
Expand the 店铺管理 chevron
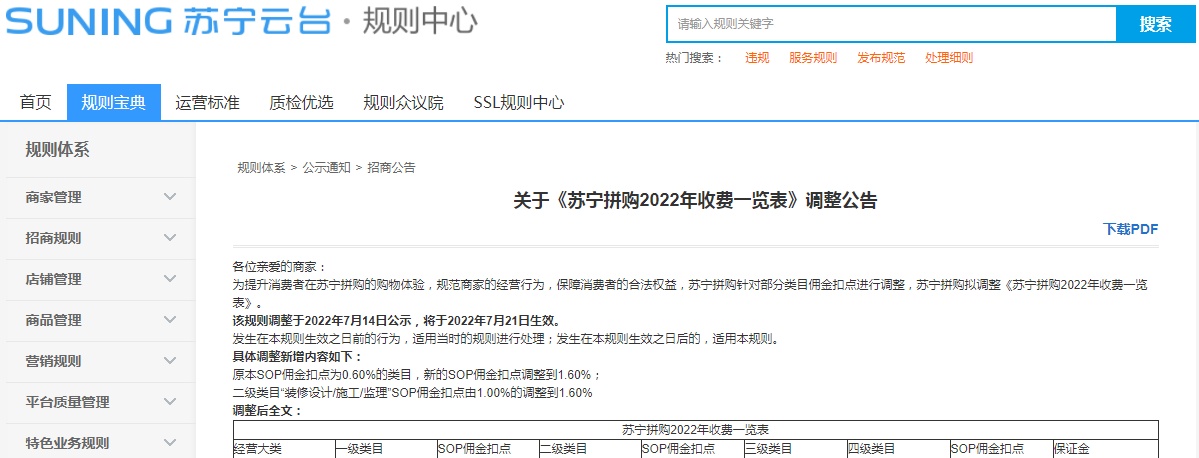[171, 279]
